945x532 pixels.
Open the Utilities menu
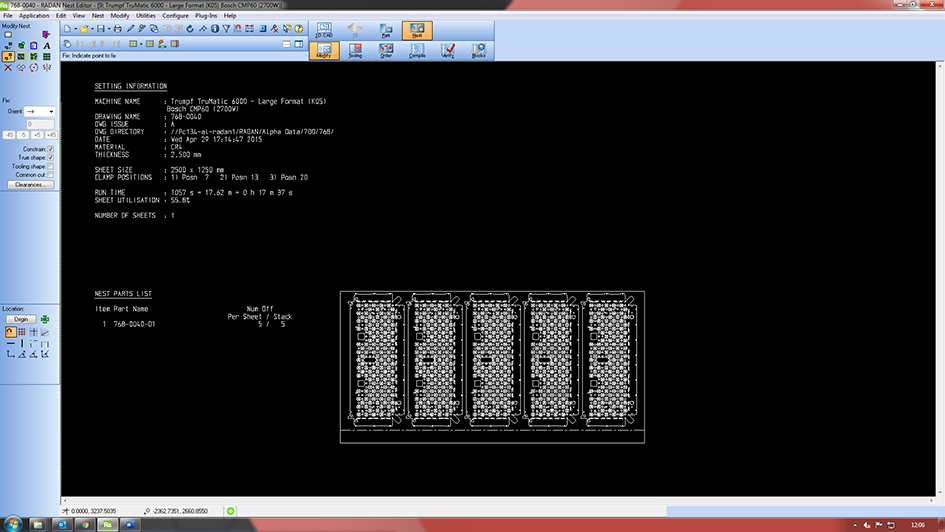pos(145,16)
